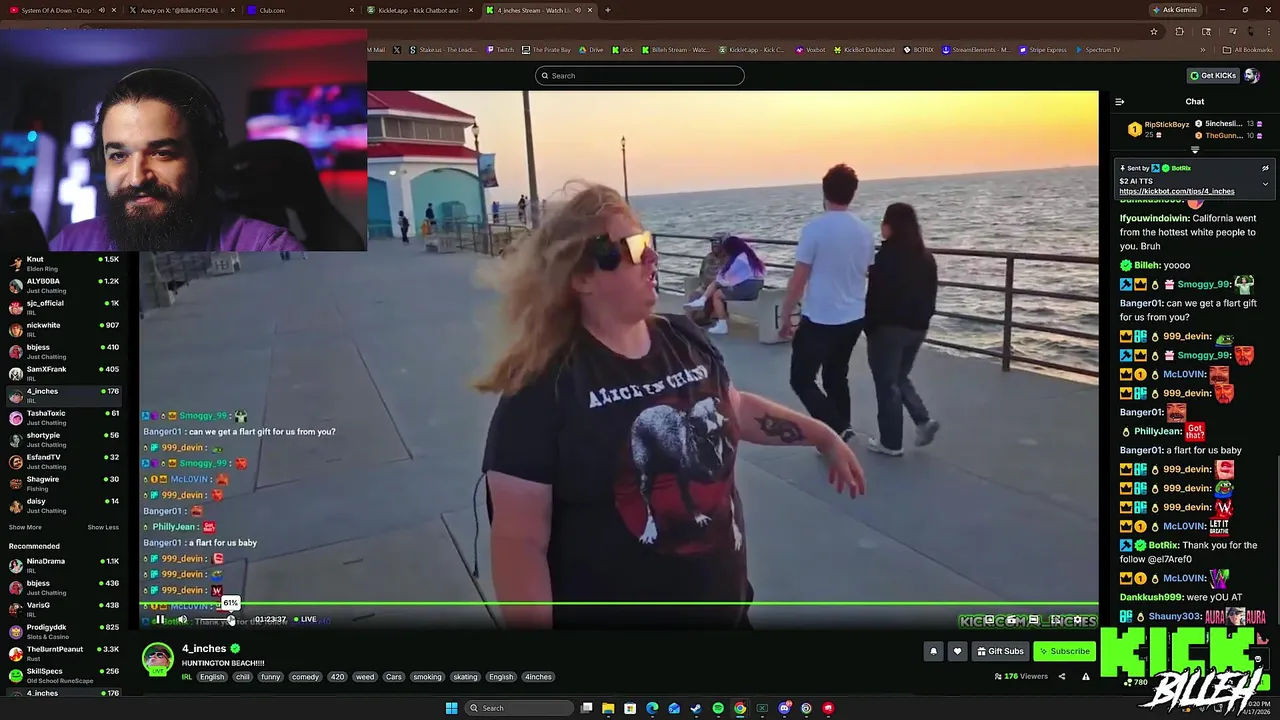Open the user profile avatar menu
Viewport: 1280px width, 720px height.
tap(1252, 75)
